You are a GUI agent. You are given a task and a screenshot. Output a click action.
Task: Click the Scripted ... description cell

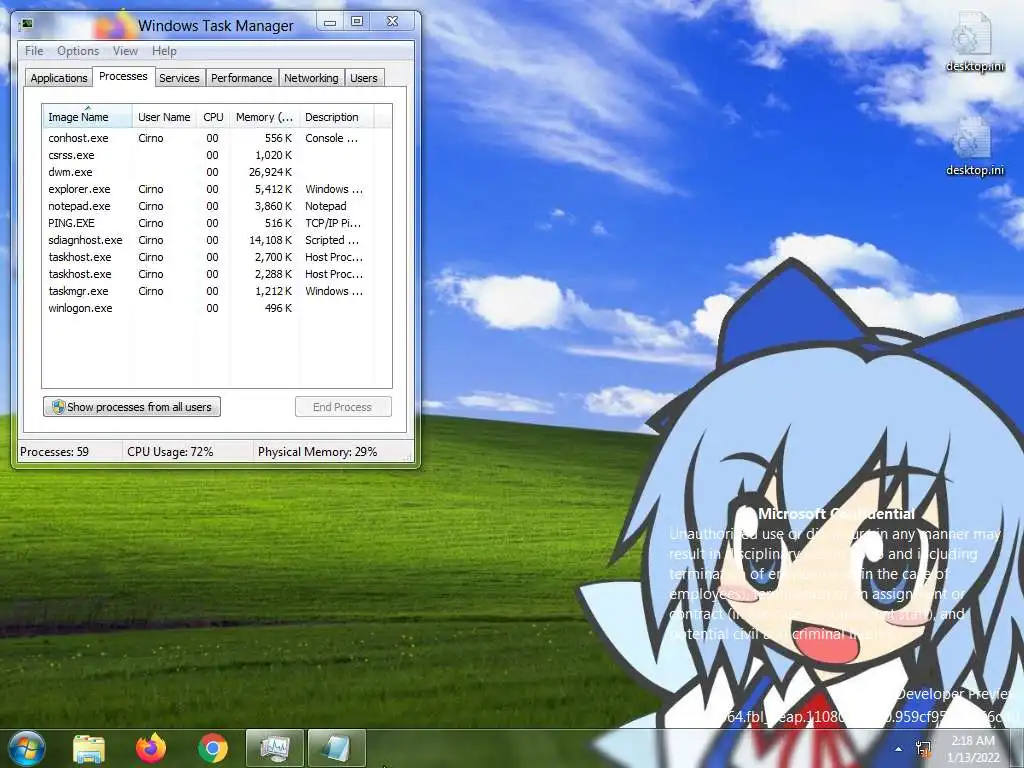(x=332, y=240)
